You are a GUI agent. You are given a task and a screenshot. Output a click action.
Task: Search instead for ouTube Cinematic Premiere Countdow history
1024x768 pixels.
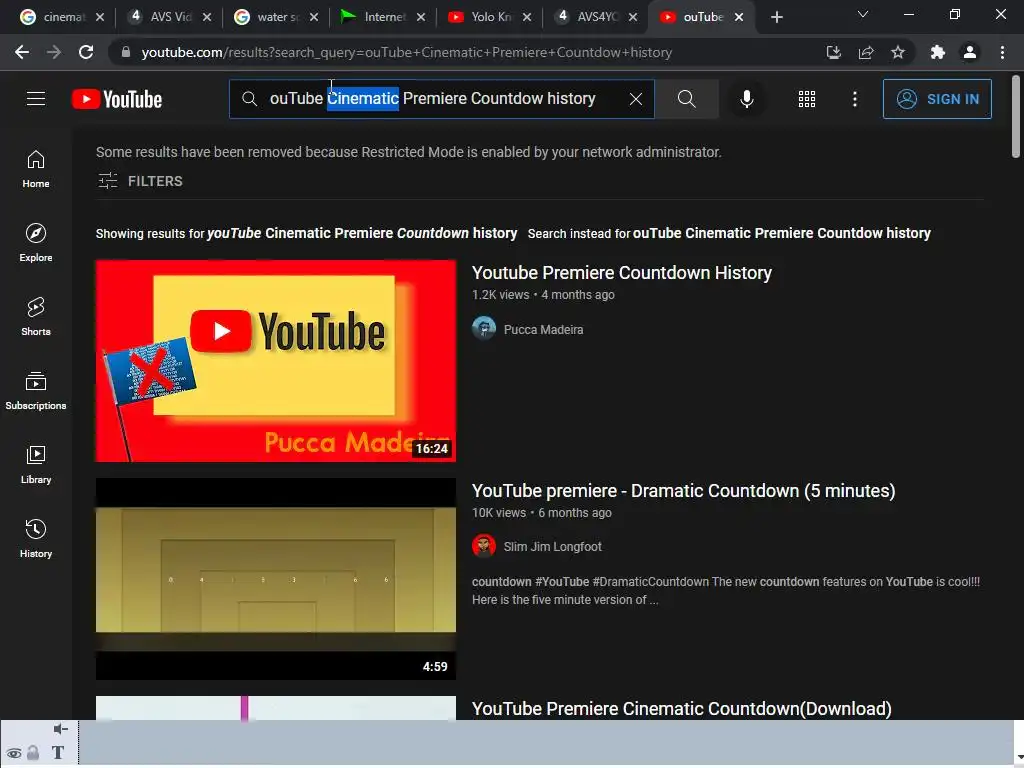(782, 233)
